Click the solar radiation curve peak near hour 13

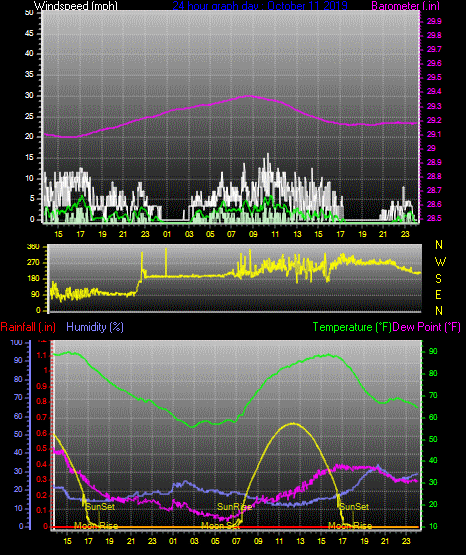(293, 423)
